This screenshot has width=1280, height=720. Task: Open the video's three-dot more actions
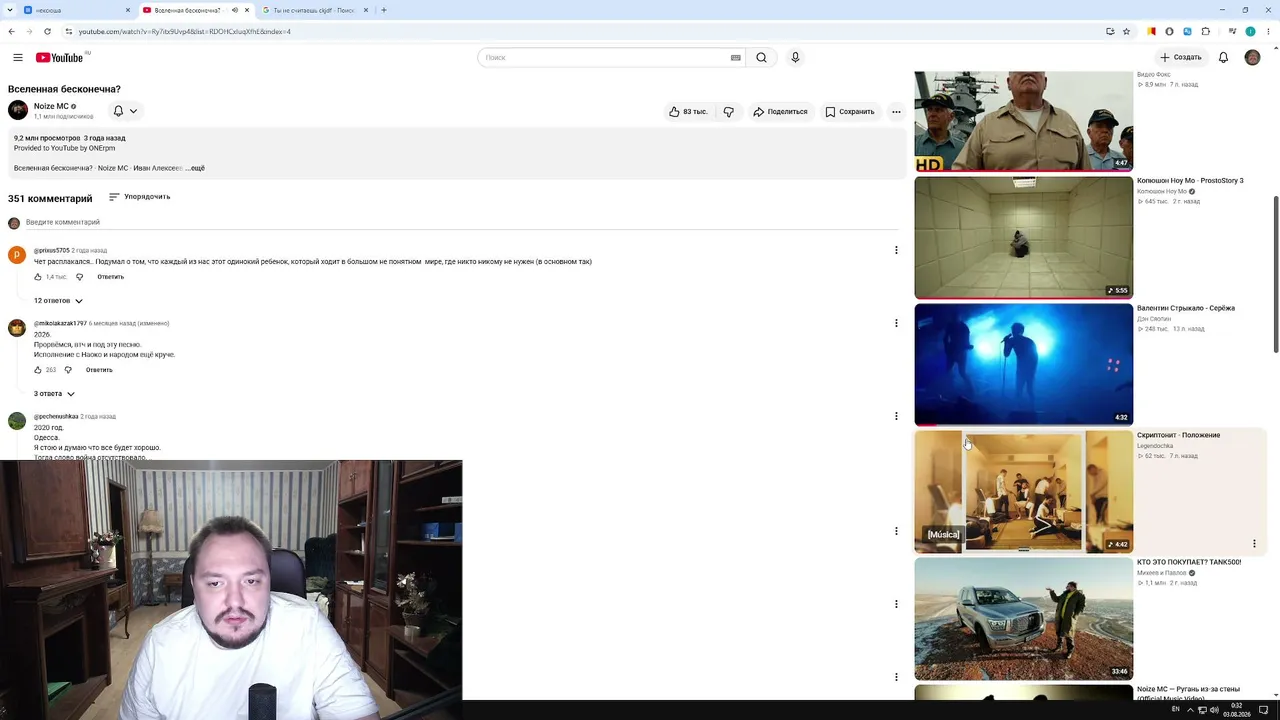coord(896,112)
